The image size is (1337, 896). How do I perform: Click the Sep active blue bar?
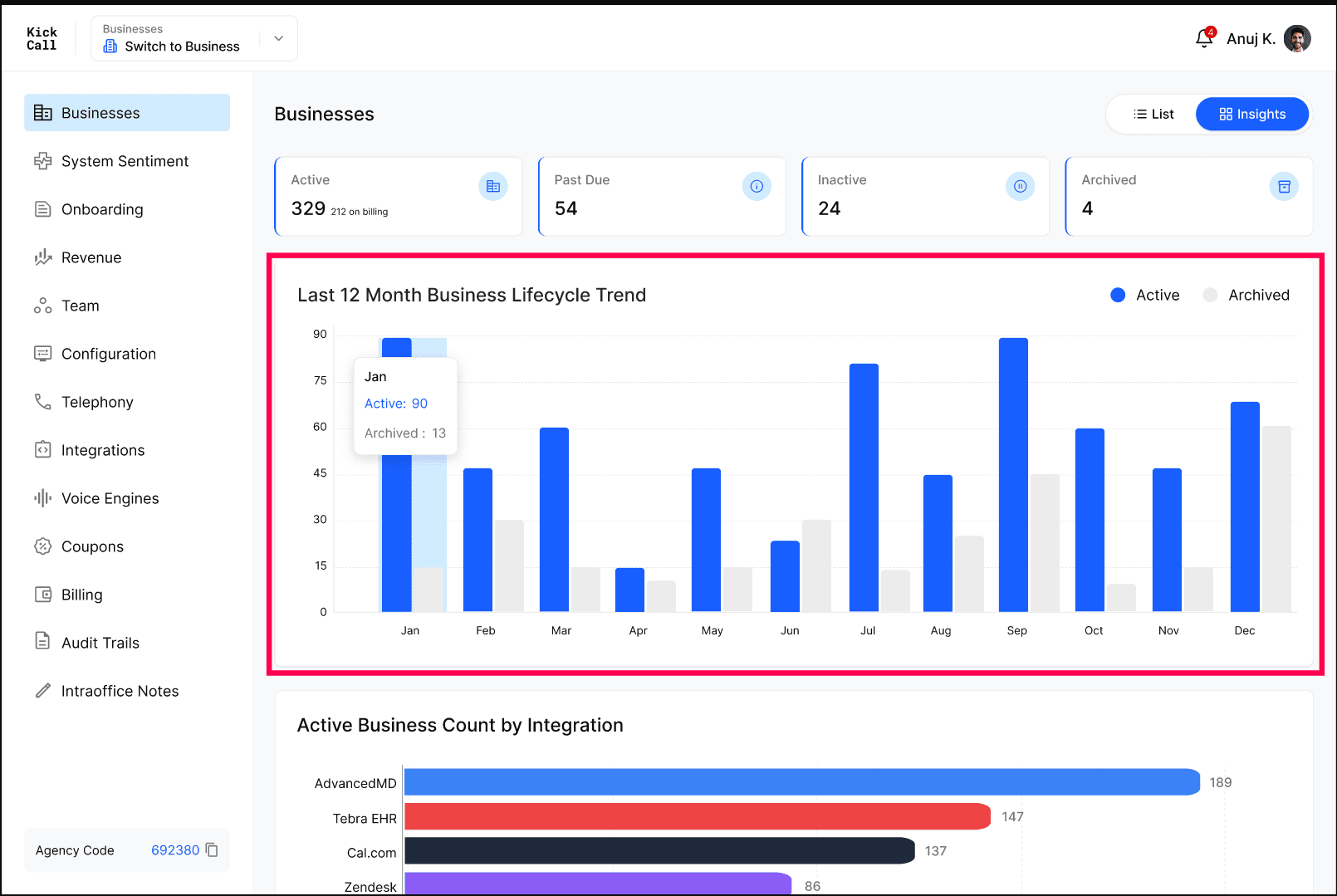tap(1013, 475)
